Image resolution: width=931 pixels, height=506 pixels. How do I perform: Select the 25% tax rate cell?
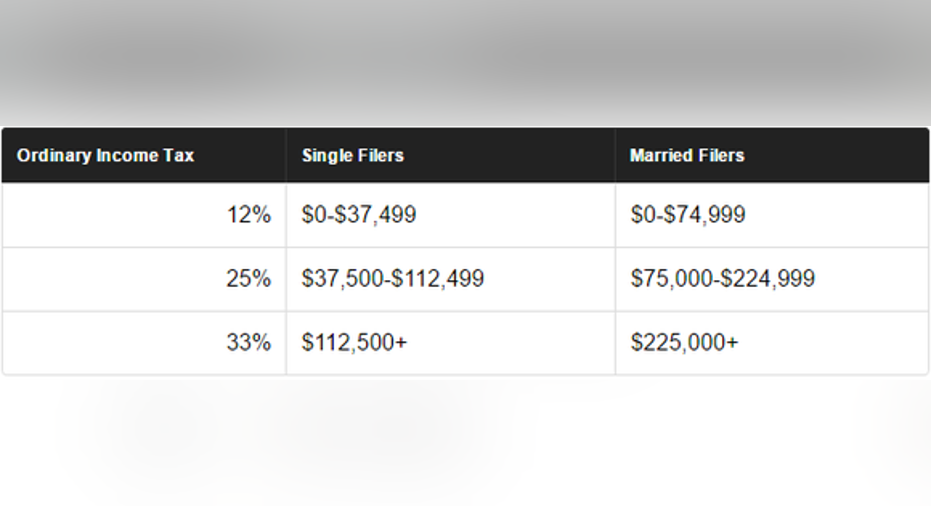pos(248,279)
